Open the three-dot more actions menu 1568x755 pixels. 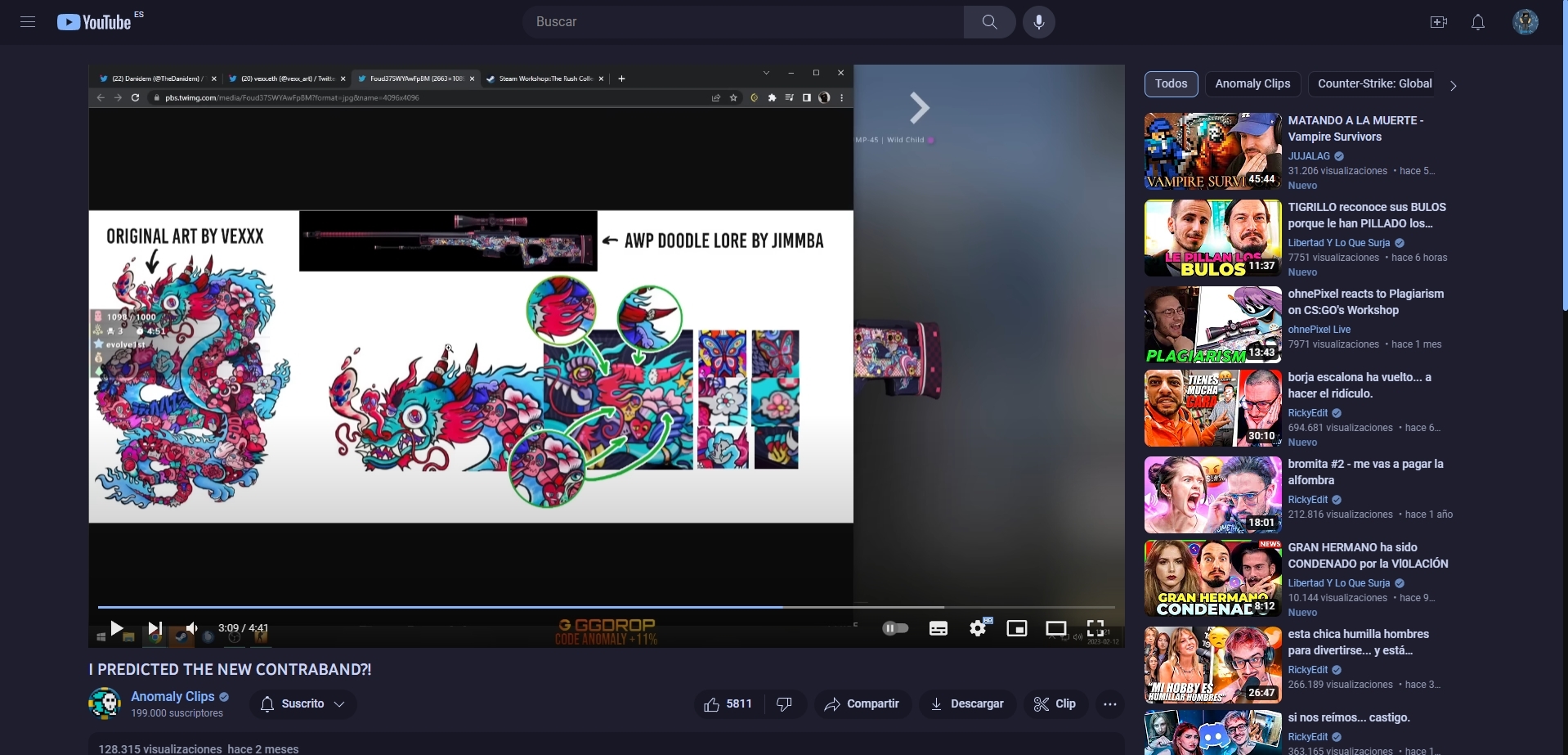(x=1109, y=704)
